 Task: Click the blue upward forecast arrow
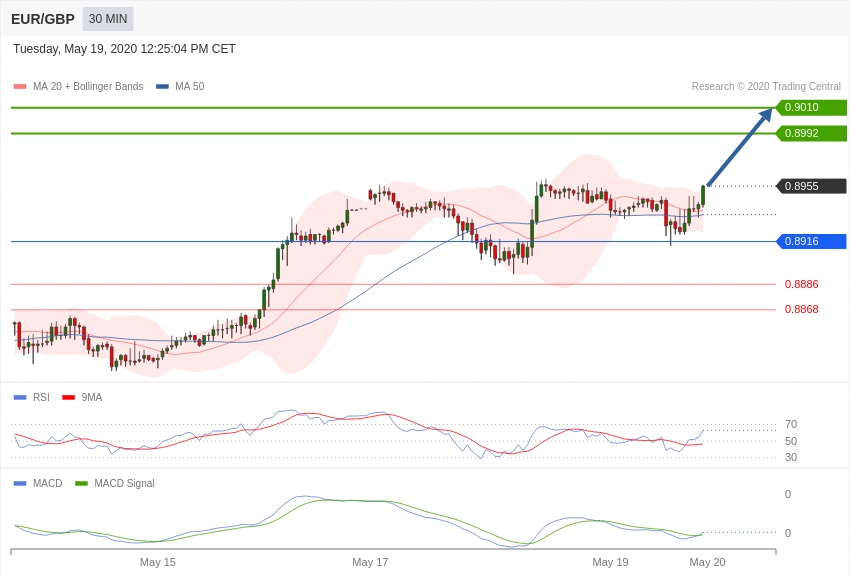[740, 147]
